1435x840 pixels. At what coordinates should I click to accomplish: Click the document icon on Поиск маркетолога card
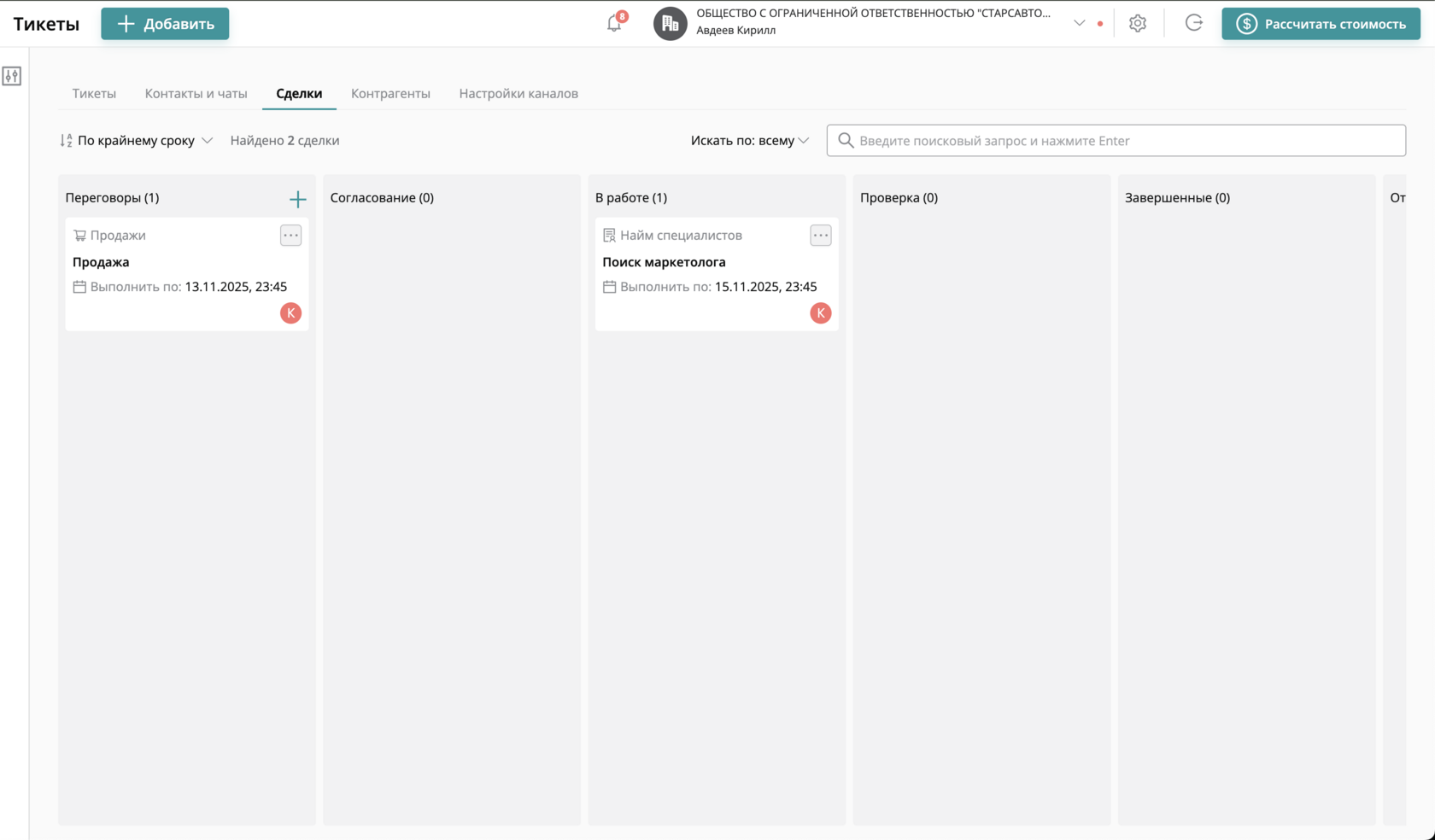point(610,235)
